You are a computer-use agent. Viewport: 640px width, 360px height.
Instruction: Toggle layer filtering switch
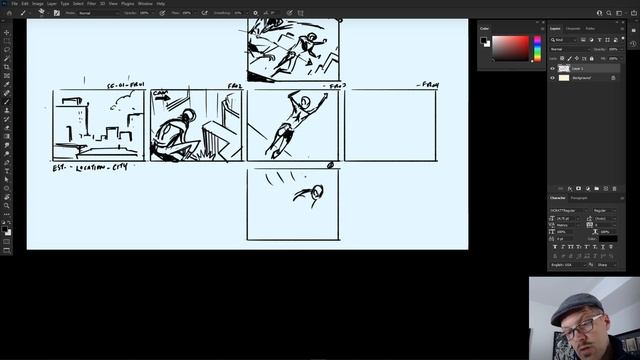point(623,39)
